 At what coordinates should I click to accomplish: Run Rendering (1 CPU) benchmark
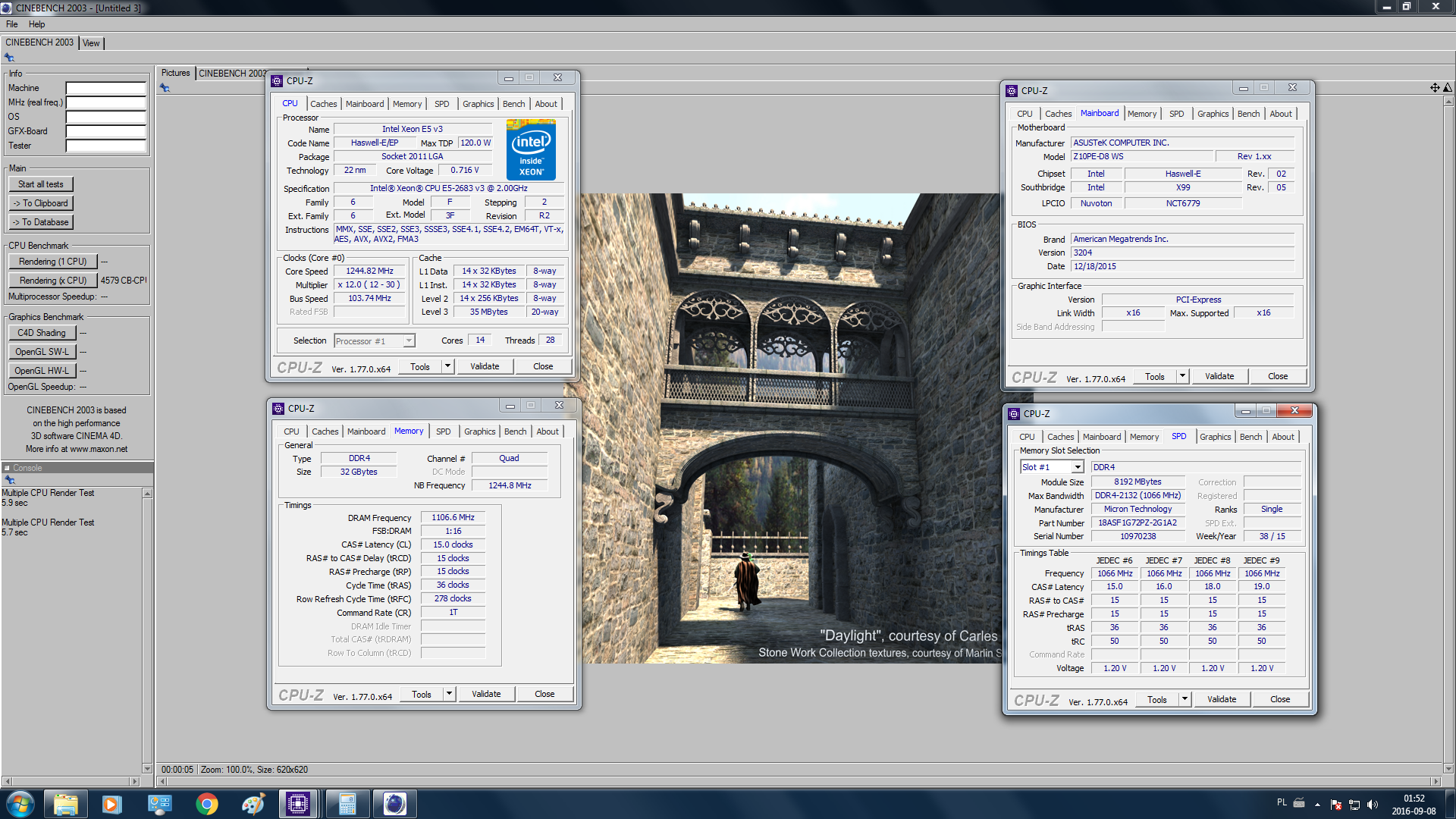(x=52, y=262)
